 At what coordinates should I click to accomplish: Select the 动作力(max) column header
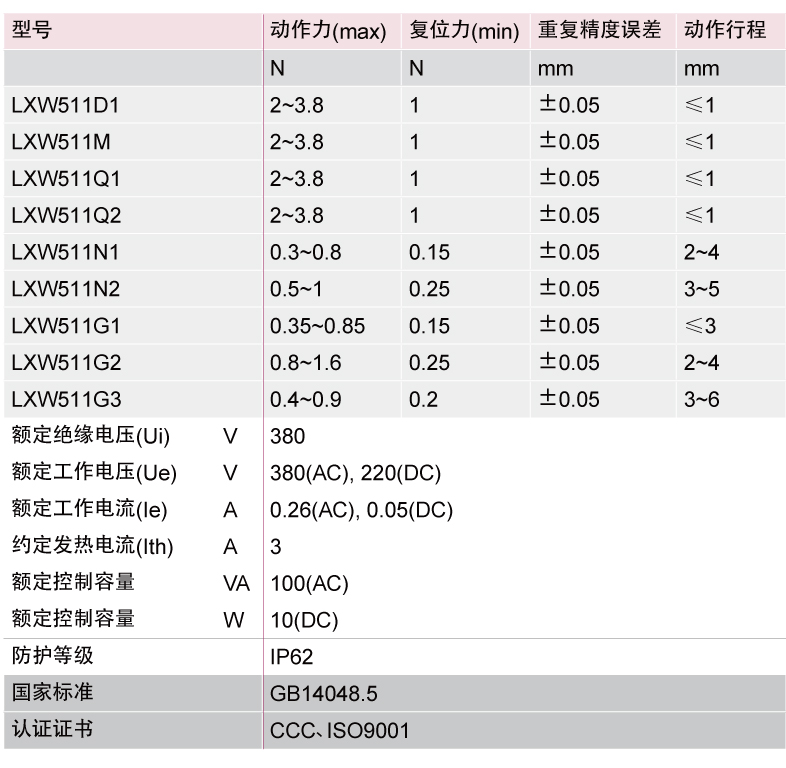click(x=328, y=31)
